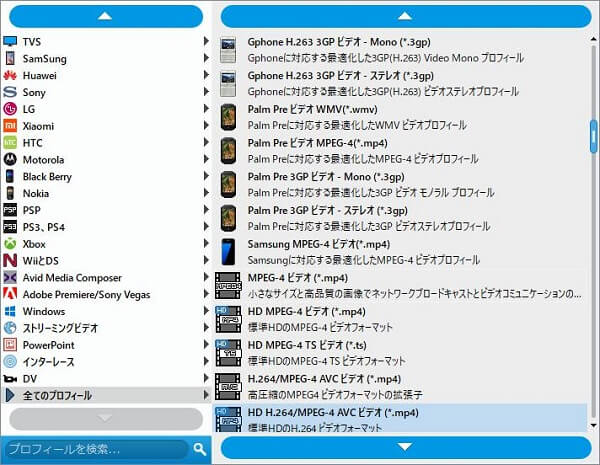Click right panel scroll-down button
This screenshot has height=465, width=600.
[x=406, y=447]
